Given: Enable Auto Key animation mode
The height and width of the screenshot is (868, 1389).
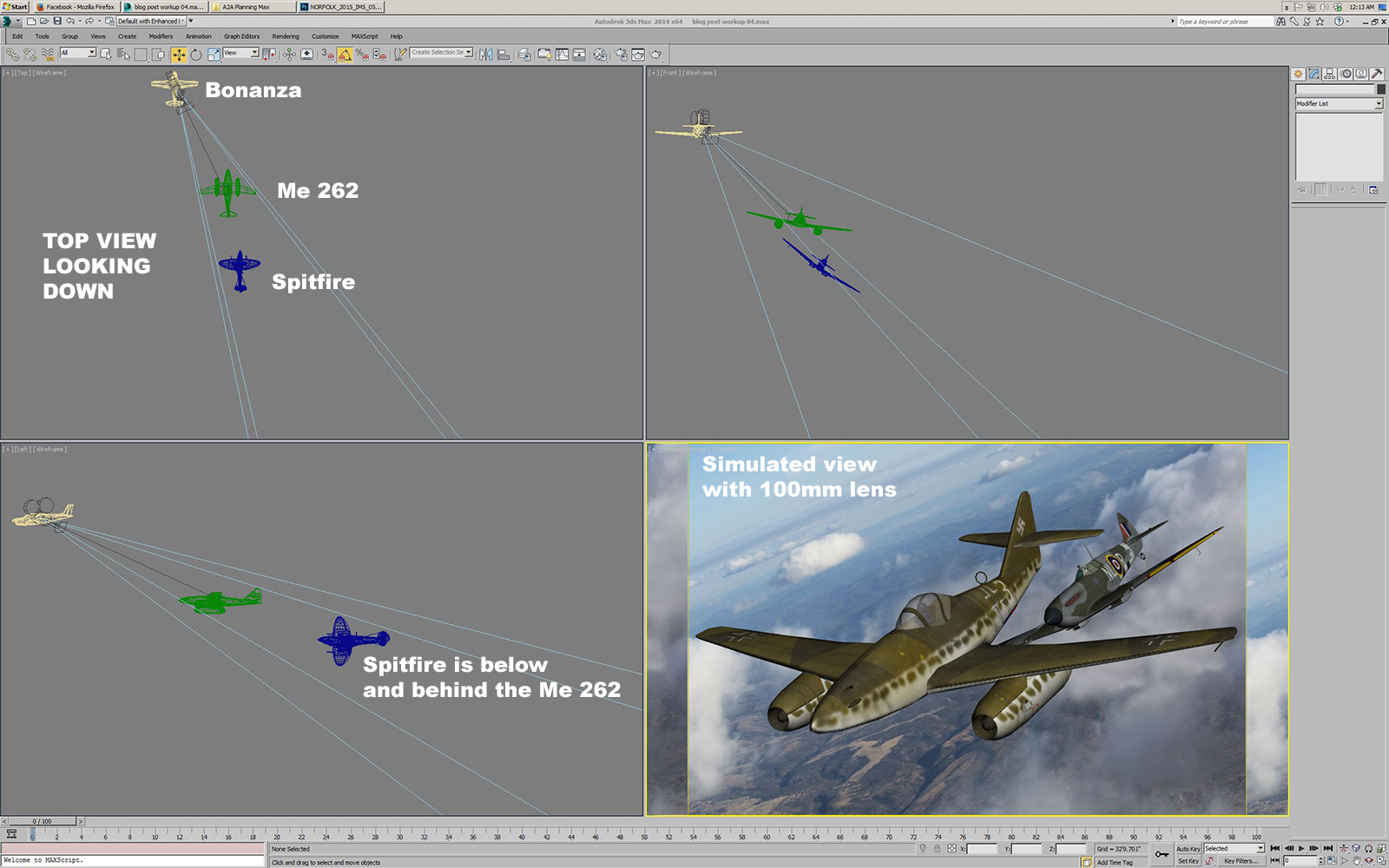Looking at the screenshot, I should pos(1189,848).
